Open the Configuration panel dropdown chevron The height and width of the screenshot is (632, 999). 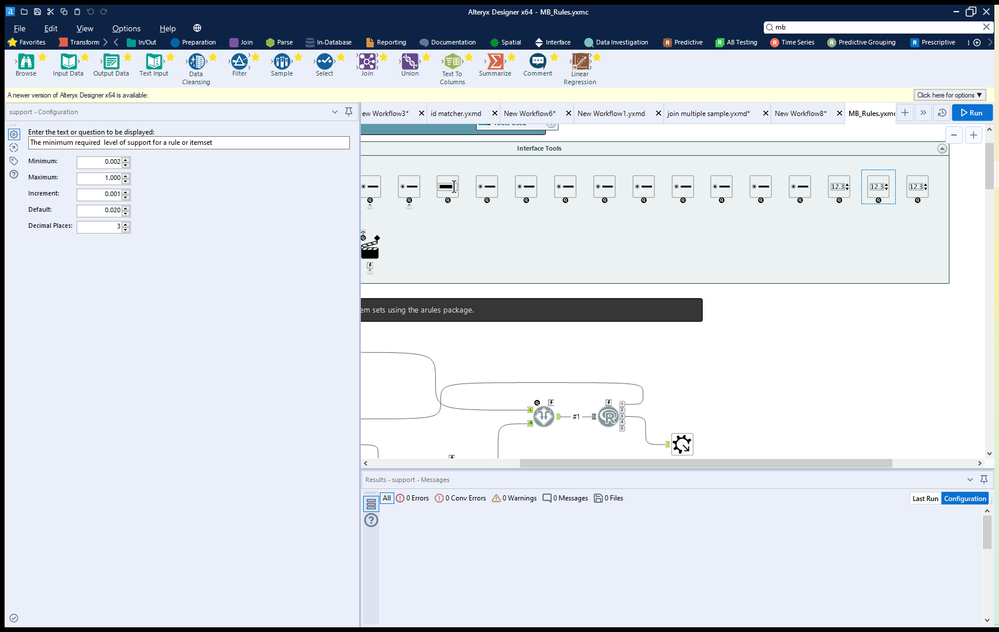pyautogui.click(x=334, y=111)
